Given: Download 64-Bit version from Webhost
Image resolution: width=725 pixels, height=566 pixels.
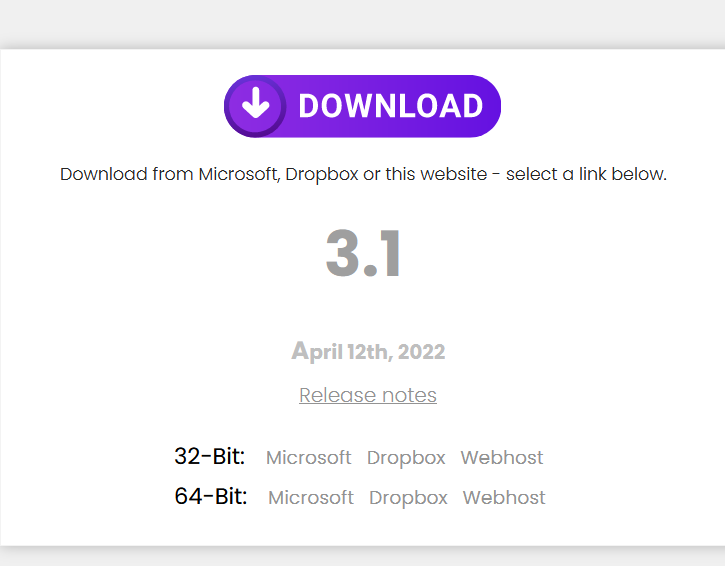Looking at the screenshot, I should [504, 498].
